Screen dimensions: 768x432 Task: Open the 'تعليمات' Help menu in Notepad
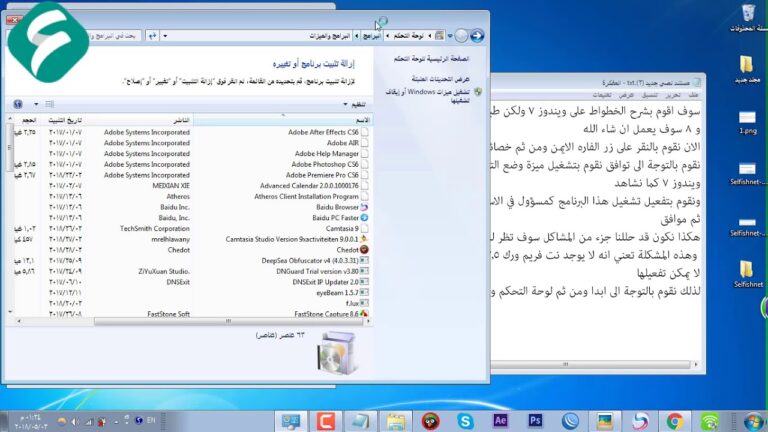click(x=602, y=95)
